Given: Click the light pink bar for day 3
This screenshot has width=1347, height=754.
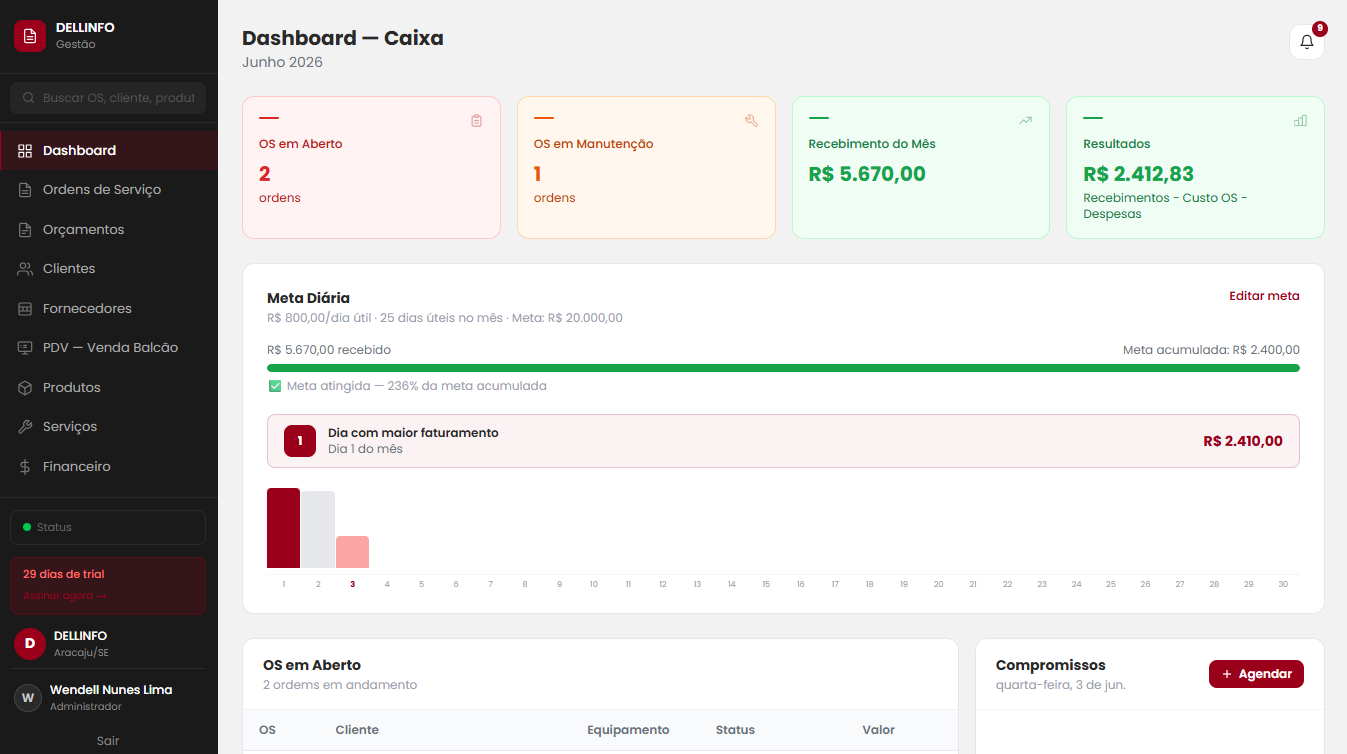Looking at the screenshot, I should [352, 552].
